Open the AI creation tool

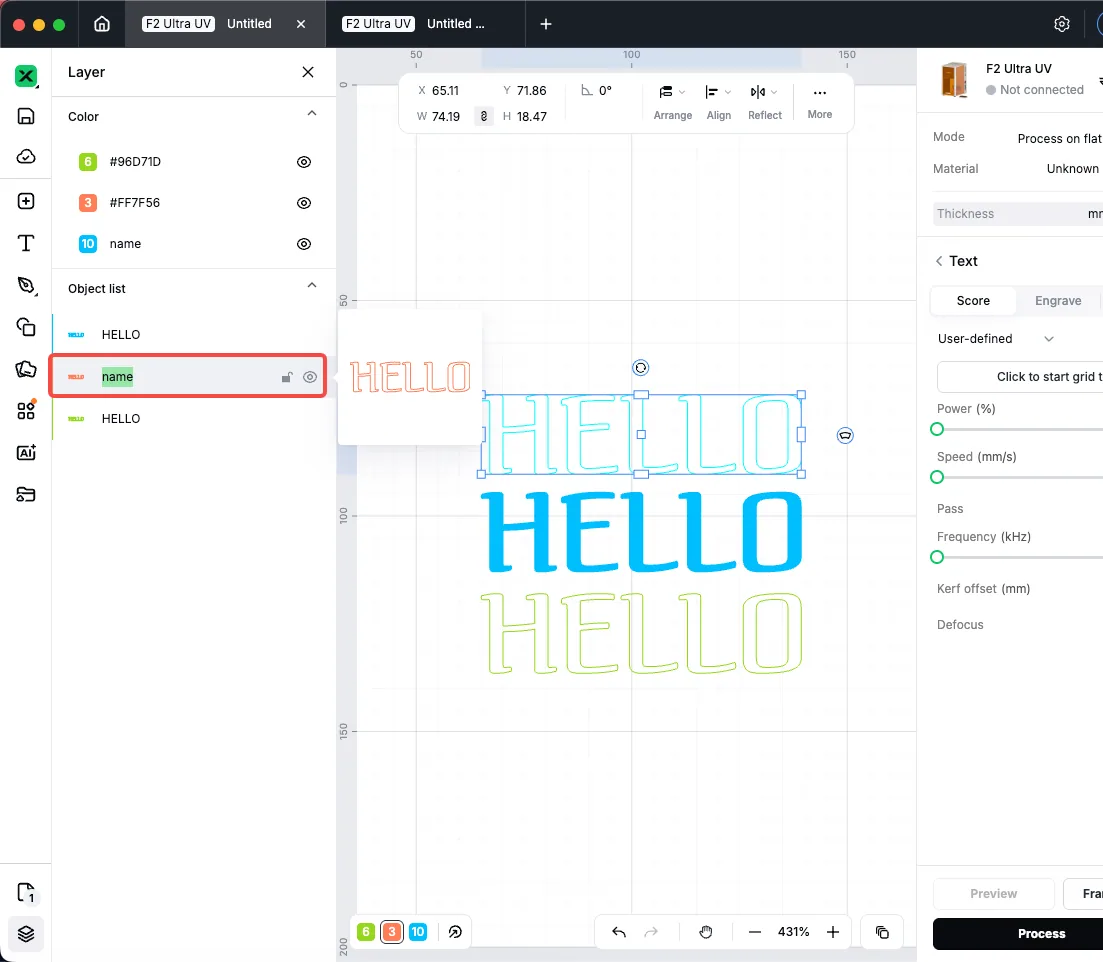26,452
